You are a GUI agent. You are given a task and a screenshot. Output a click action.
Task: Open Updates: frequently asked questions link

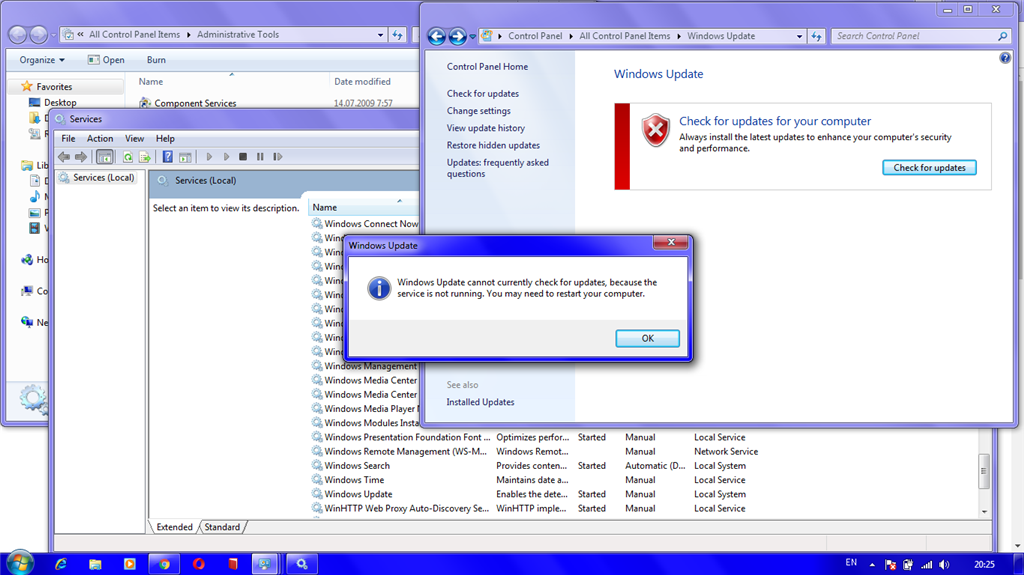(x=498, y=168)
